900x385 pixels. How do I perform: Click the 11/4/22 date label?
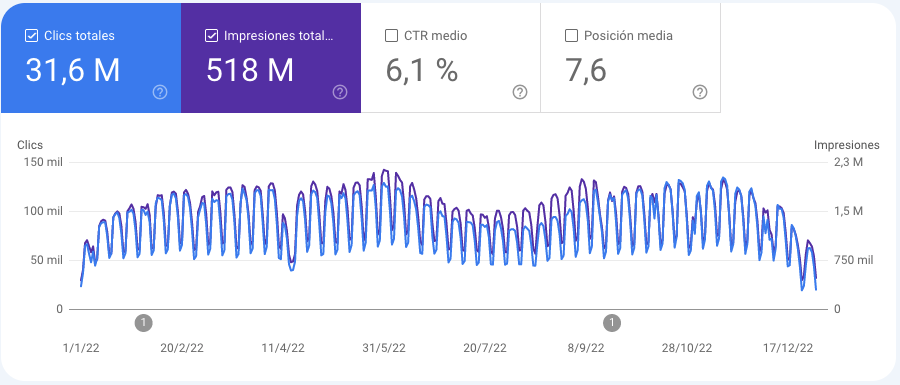[284, 348]
